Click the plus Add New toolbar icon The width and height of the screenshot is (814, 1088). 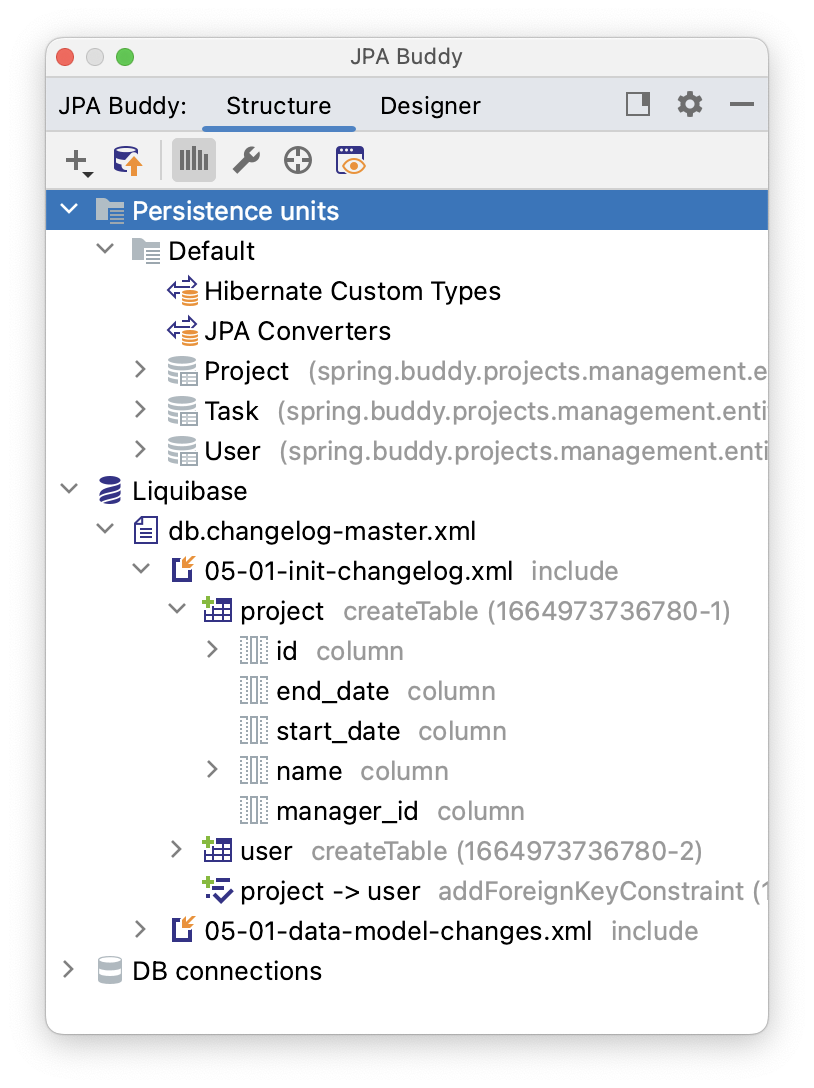(78, 161)
